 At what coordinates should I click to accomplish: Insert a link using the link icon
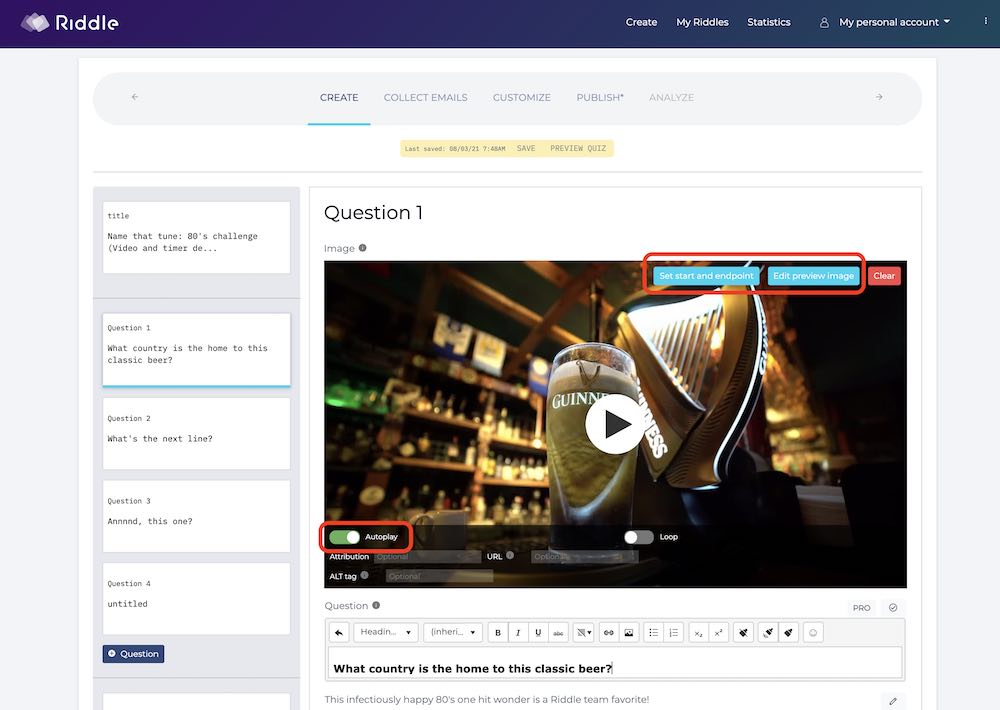[x=608, y=633]
